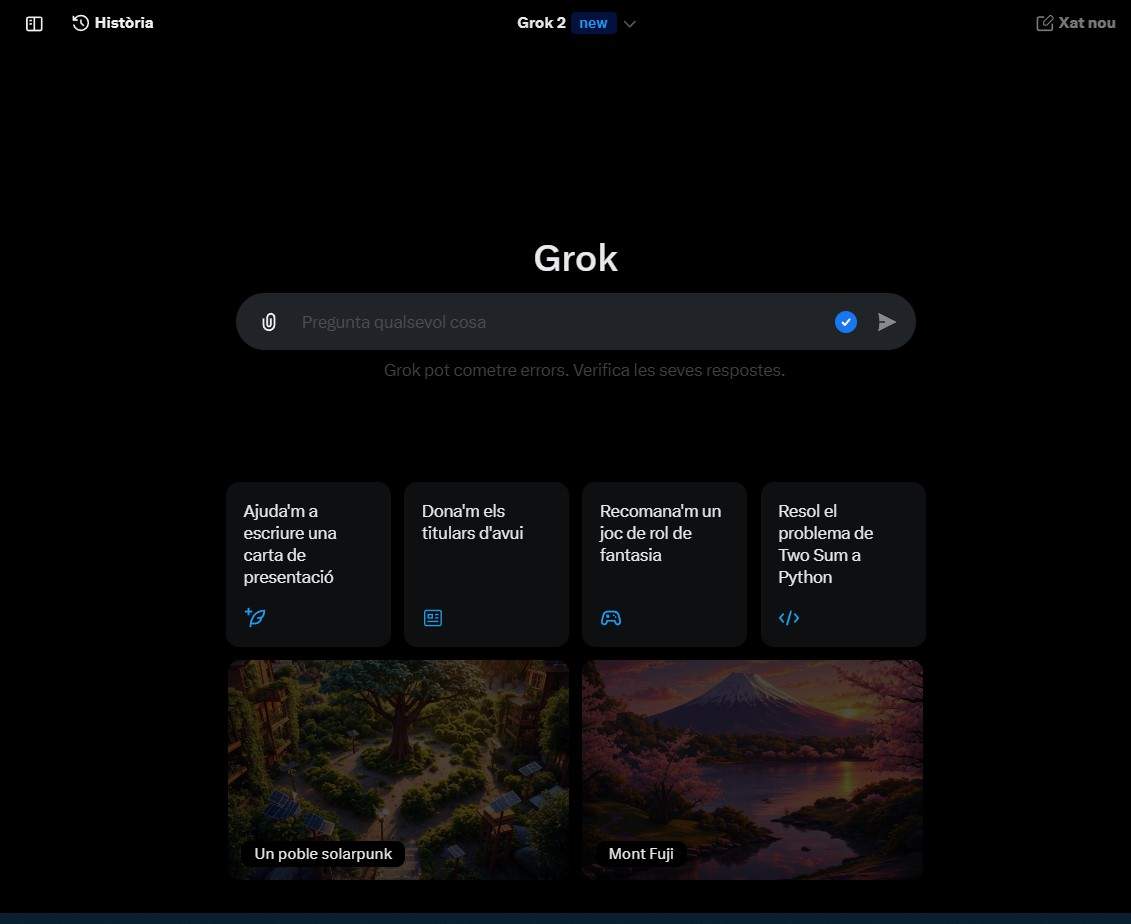
Task: Click the 'Mont Fuji' caption label
Action: tap(641, 854)
